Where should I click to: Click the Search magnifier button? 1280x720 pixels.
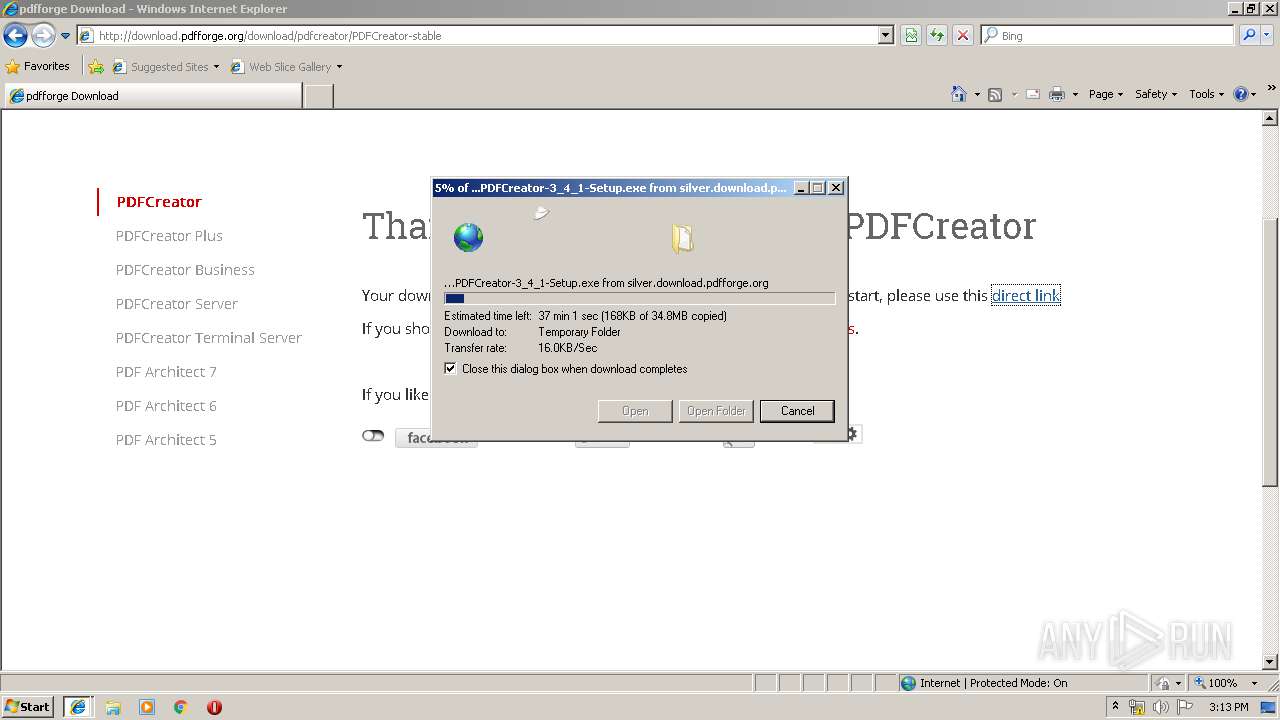pos(1249,36)
